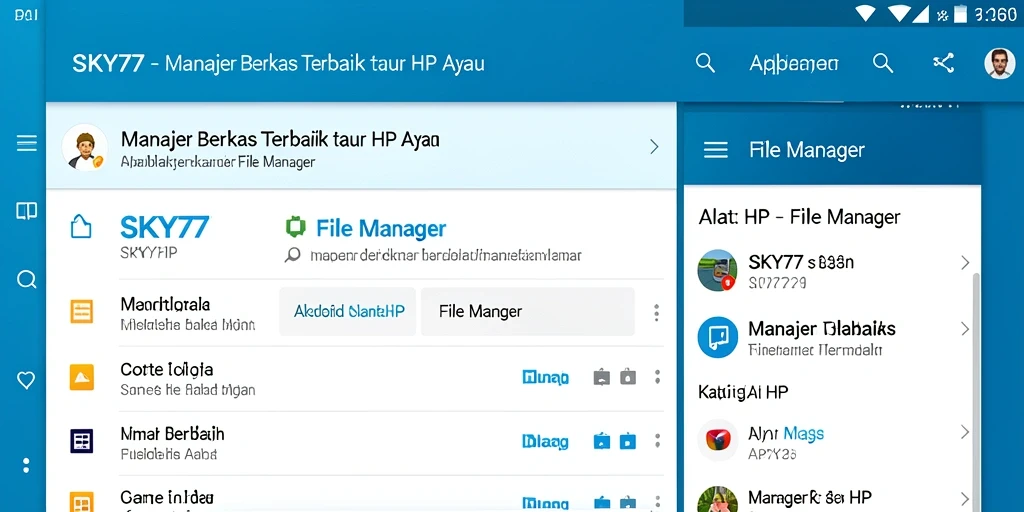Open favorites heart icon in sidebar
This screenshot has width=1024, height=512.
click(26, 380)
